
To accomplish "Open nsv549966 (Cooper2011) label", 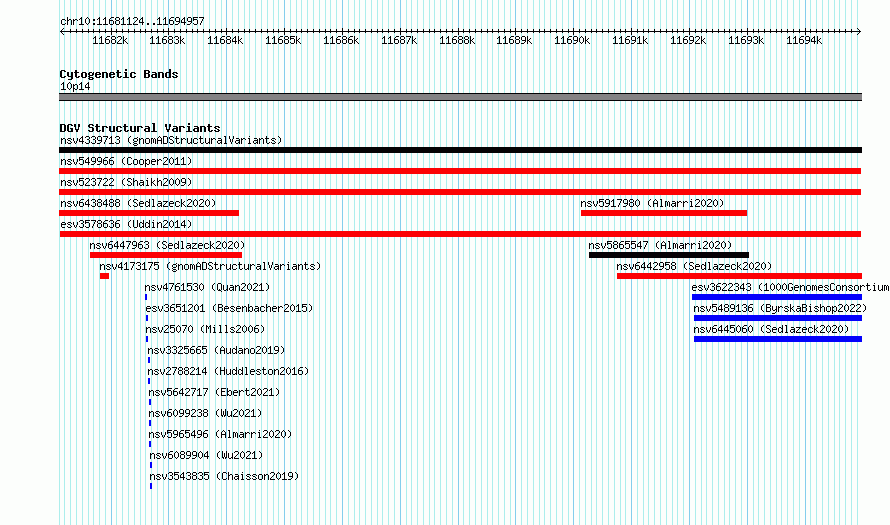I will [126, 161].
